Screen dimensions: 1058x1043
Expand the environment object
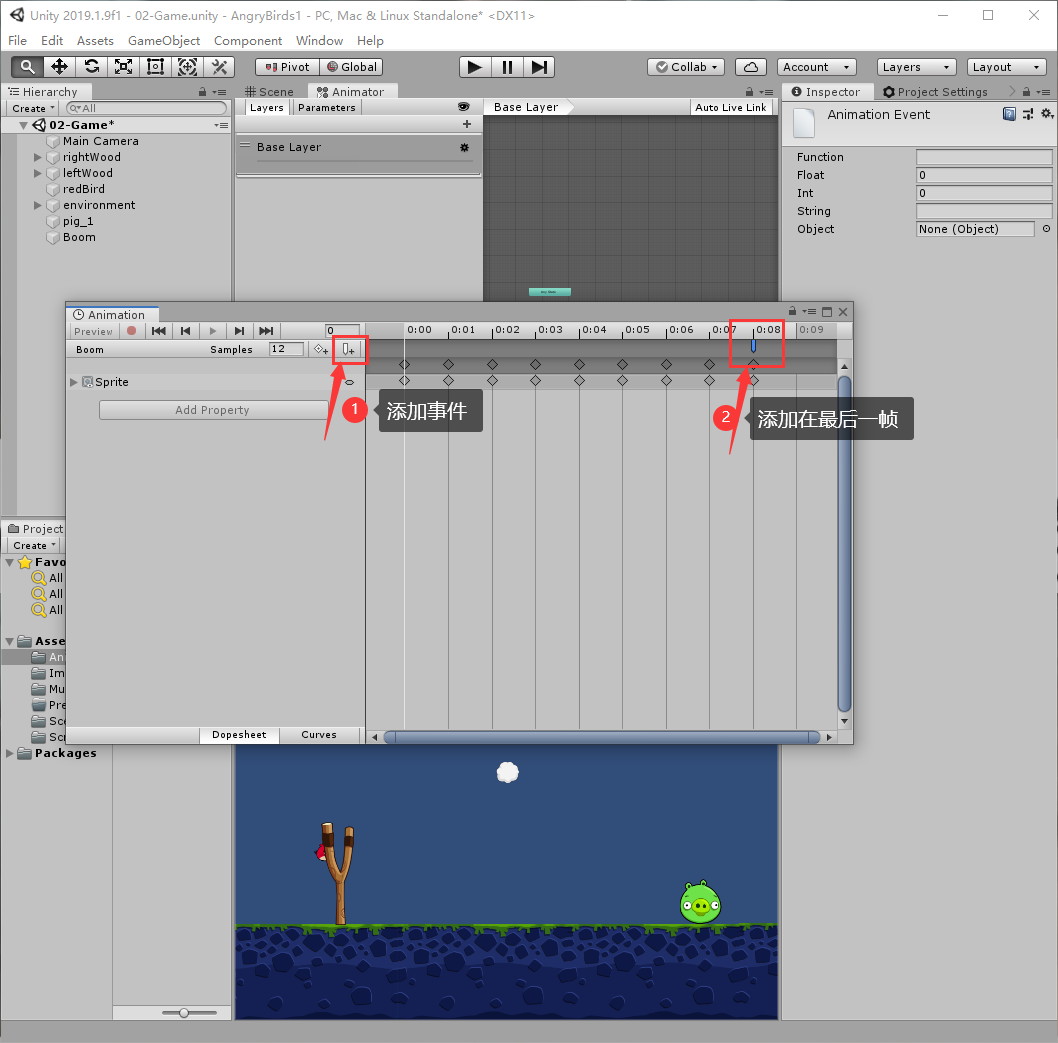(x=38, y=205)
